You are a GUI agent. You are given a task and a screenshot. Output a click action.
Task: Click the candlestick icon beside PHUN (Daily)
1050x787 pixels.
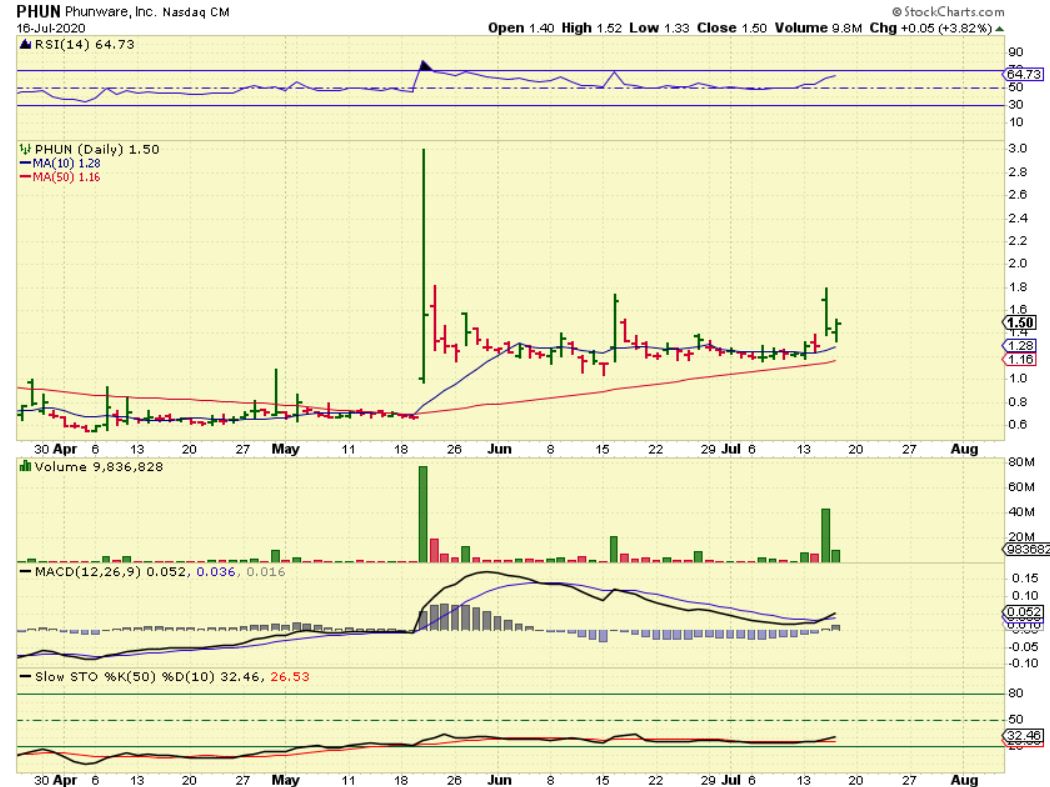click(25, 149)
